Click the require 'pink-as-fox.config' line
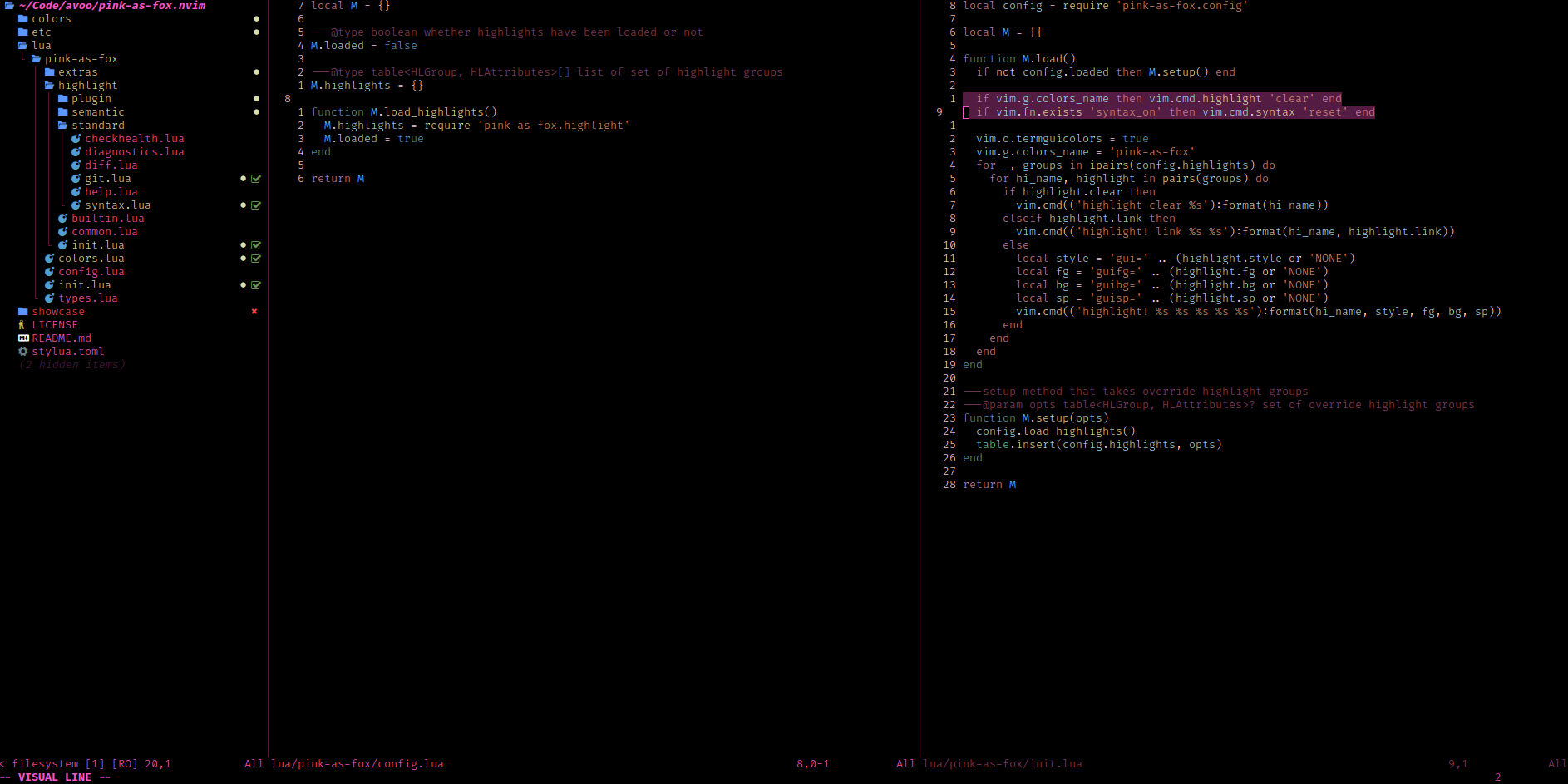The image size is (1568, 784). [1106, 6]
